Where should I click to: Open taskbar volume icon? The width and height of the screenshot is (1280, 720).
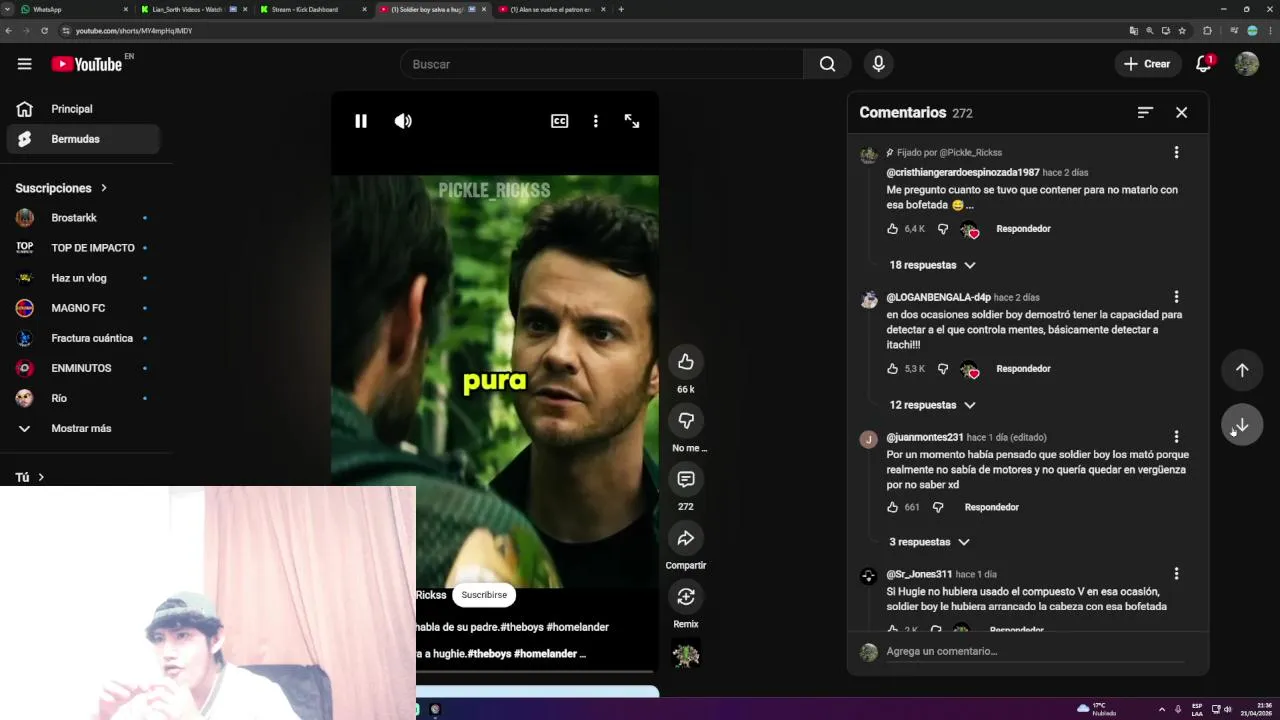point(1227,709)
